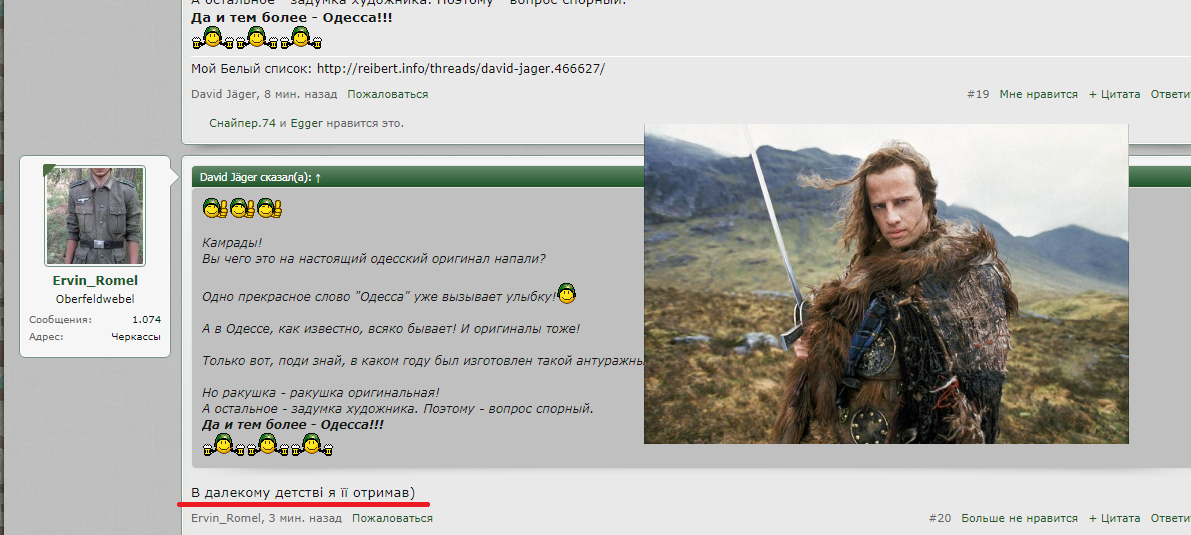The height and width of the screenshot is (535, 1191).
Task: Click the Сообщения: label
Action: pos(61,320)
